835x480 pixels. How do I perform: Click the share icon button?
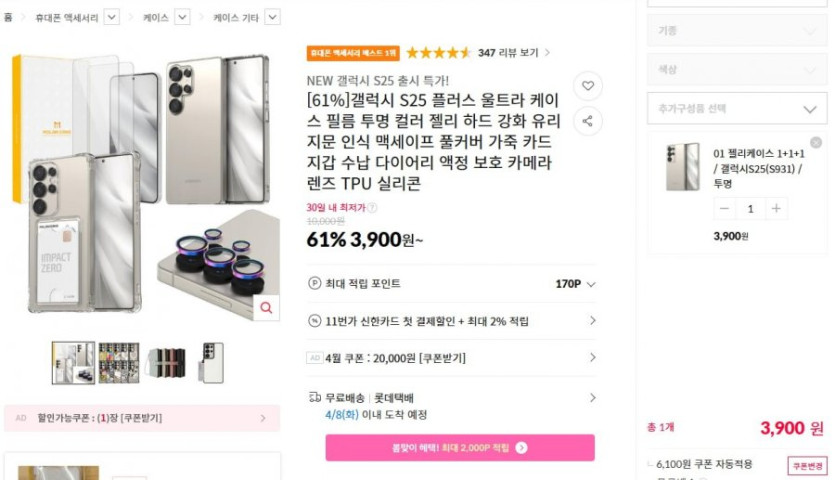(588, 121)
